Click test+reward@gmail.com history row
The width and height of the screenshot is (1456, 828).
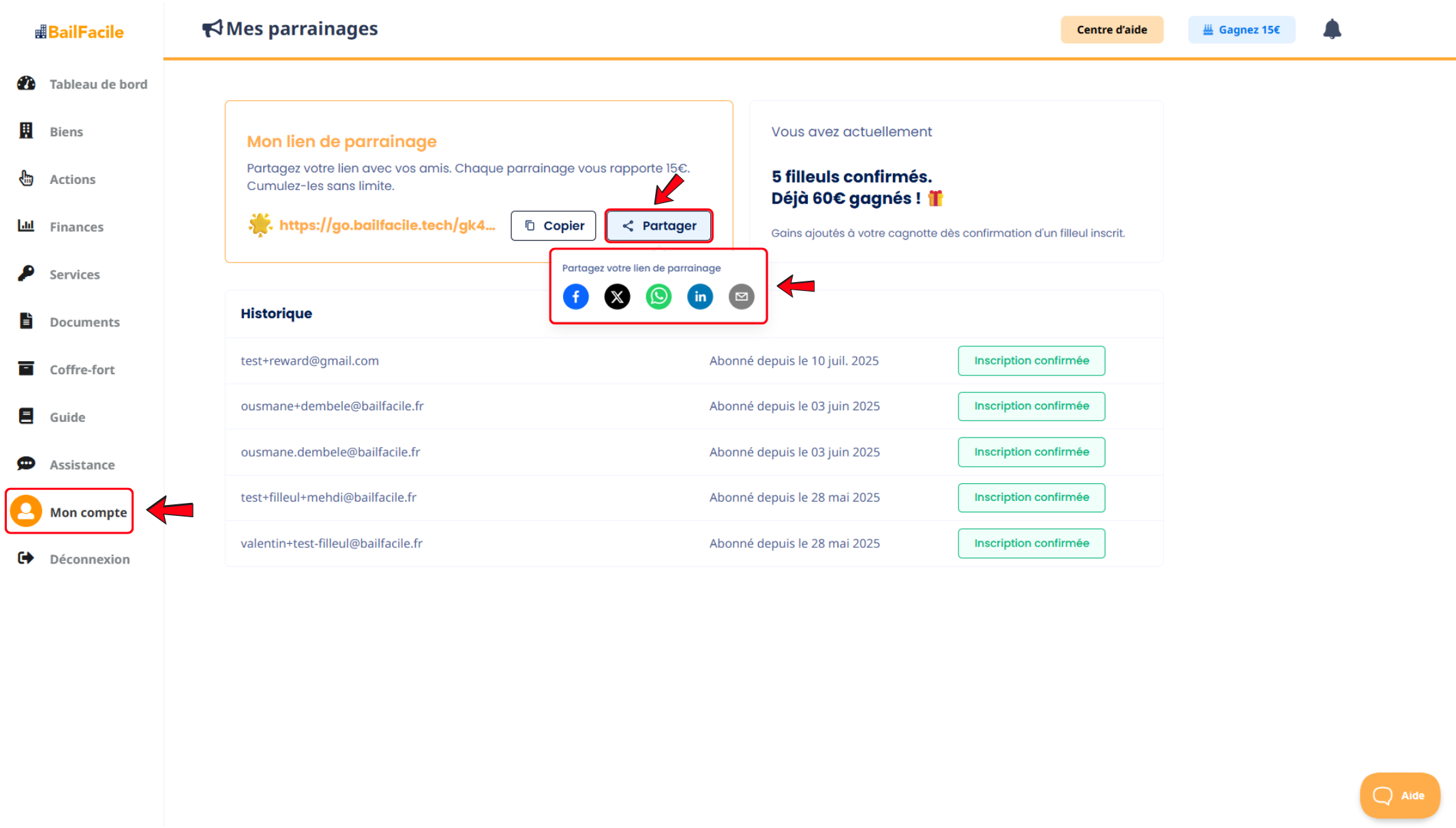tap(309, 361)
